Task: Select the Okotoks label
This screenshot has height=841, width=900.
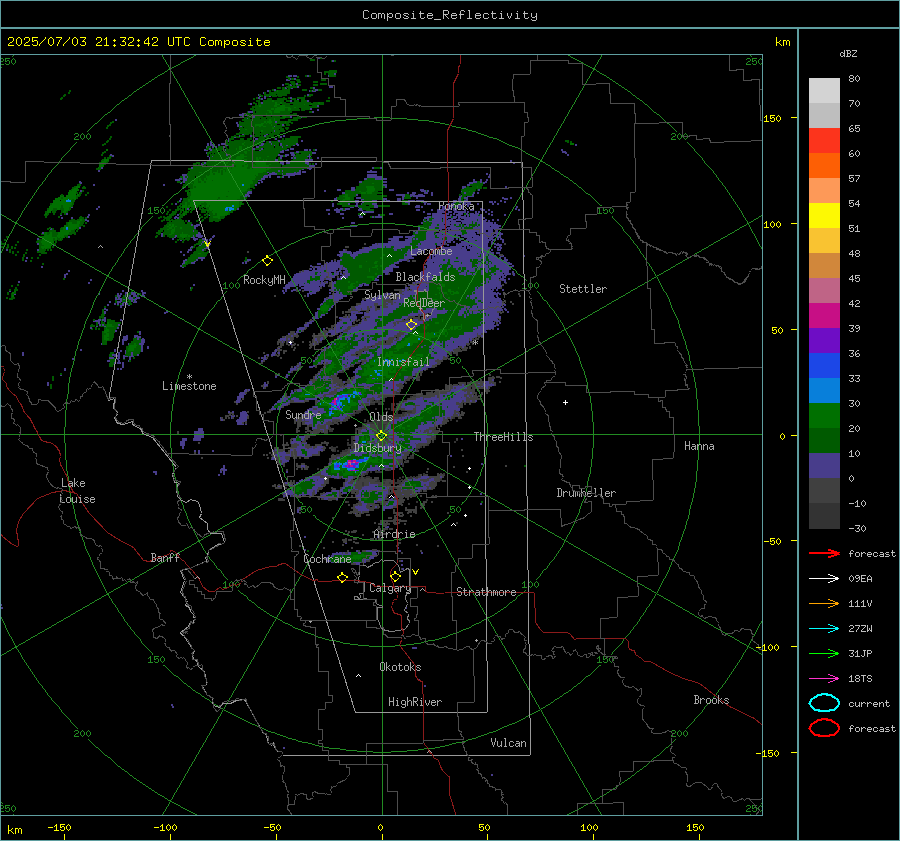Action: click(x=400, y=667)
